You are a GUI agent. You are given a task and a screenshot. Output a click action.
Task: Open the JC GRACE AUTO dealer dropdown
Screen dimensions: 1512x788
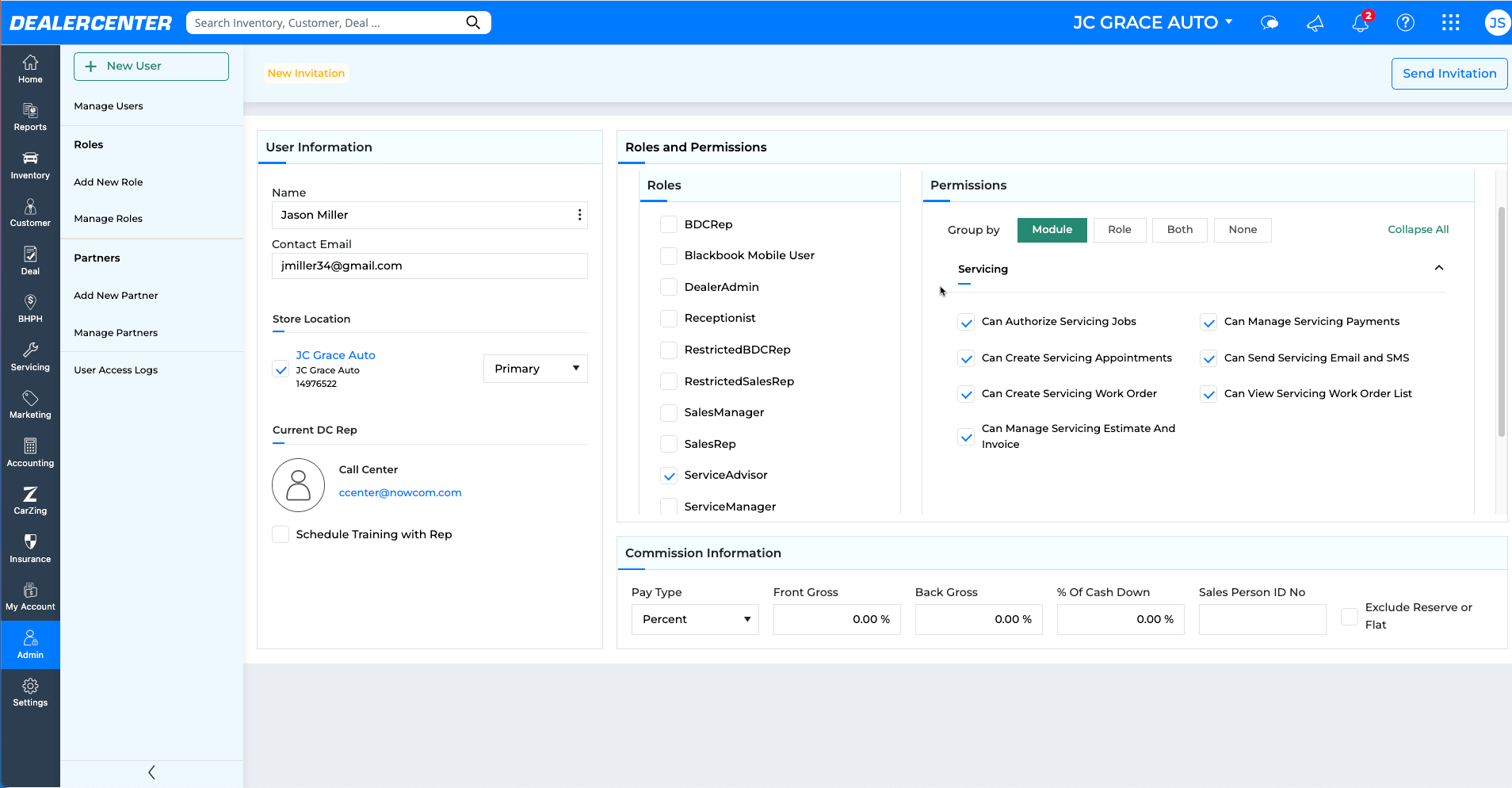click(x=1153, y=22)
